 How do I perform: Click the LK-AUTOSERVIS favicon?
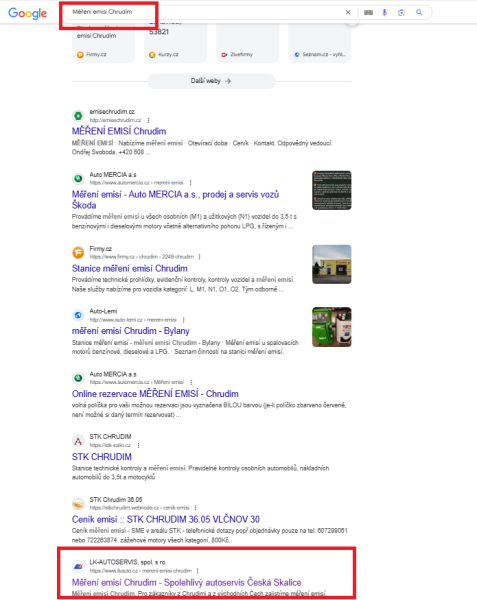tap(78, 566)
